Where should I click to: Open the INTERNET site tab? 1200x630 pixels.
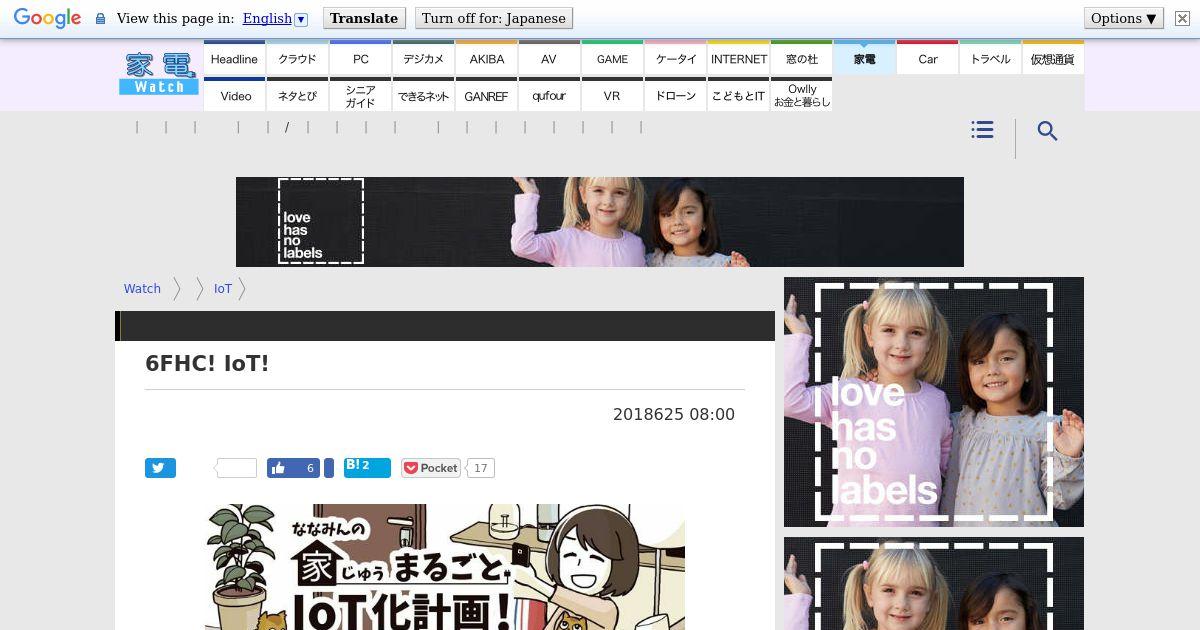point(738,59)
